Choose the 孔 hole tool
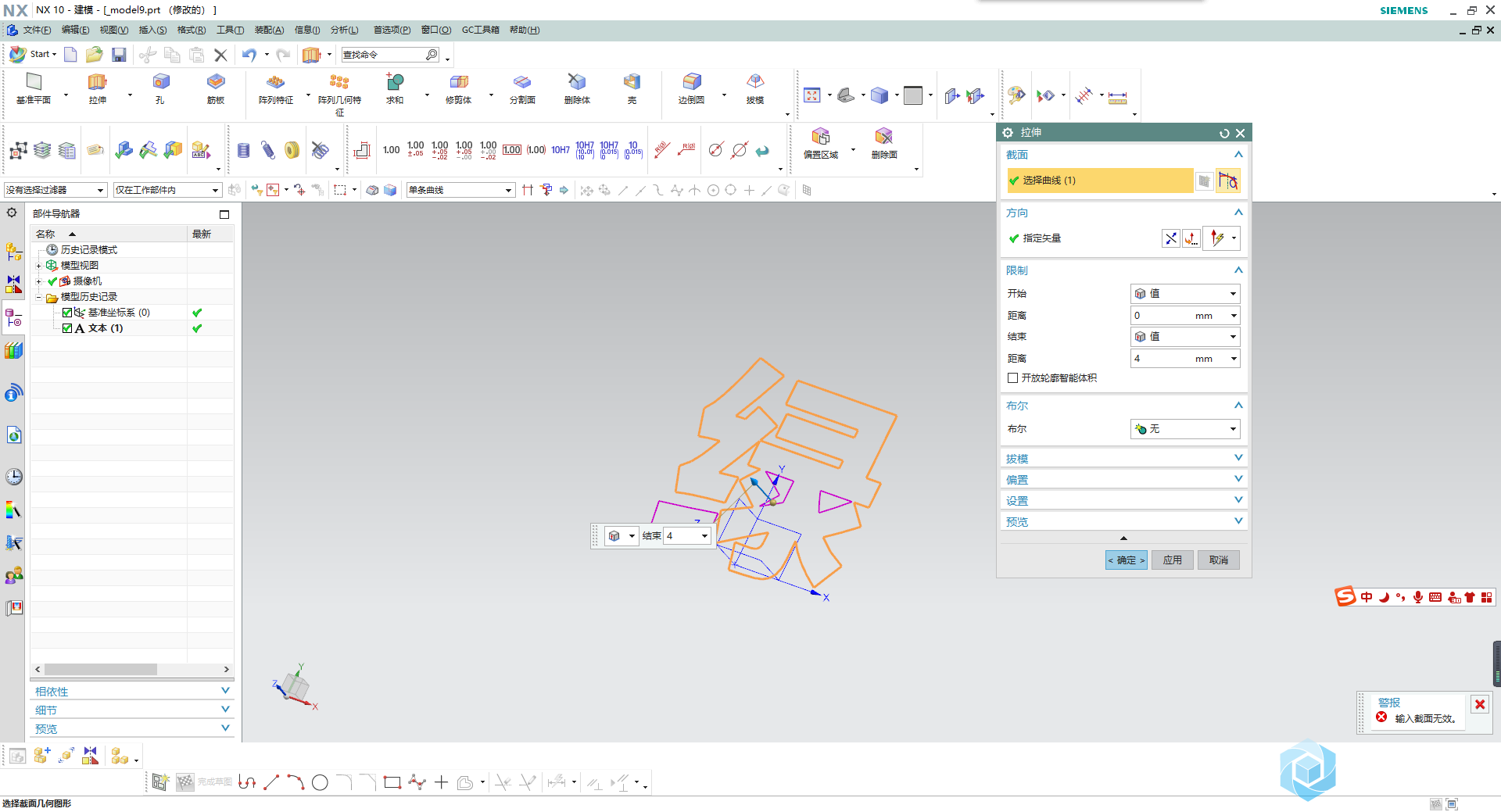1501x812 pixels. pos(160,88)
